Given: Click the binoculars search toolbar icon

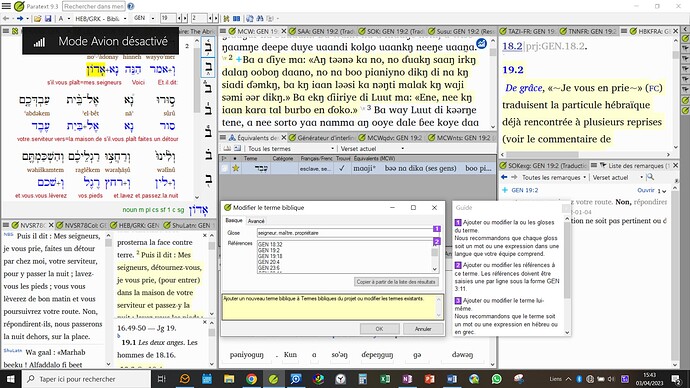Looking at the screenshot, I should click(260, 18).
